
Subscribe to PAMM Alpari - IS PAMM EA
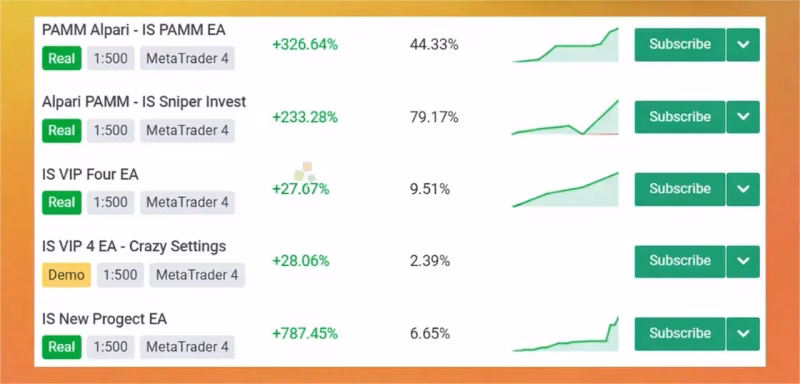coord(680,44)
